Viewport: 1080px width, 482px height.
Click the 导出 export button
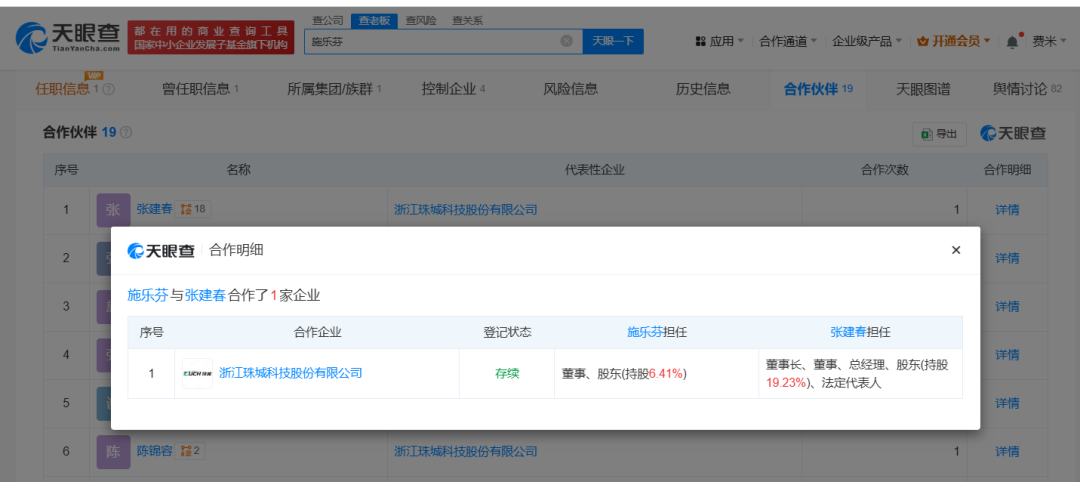939,134
